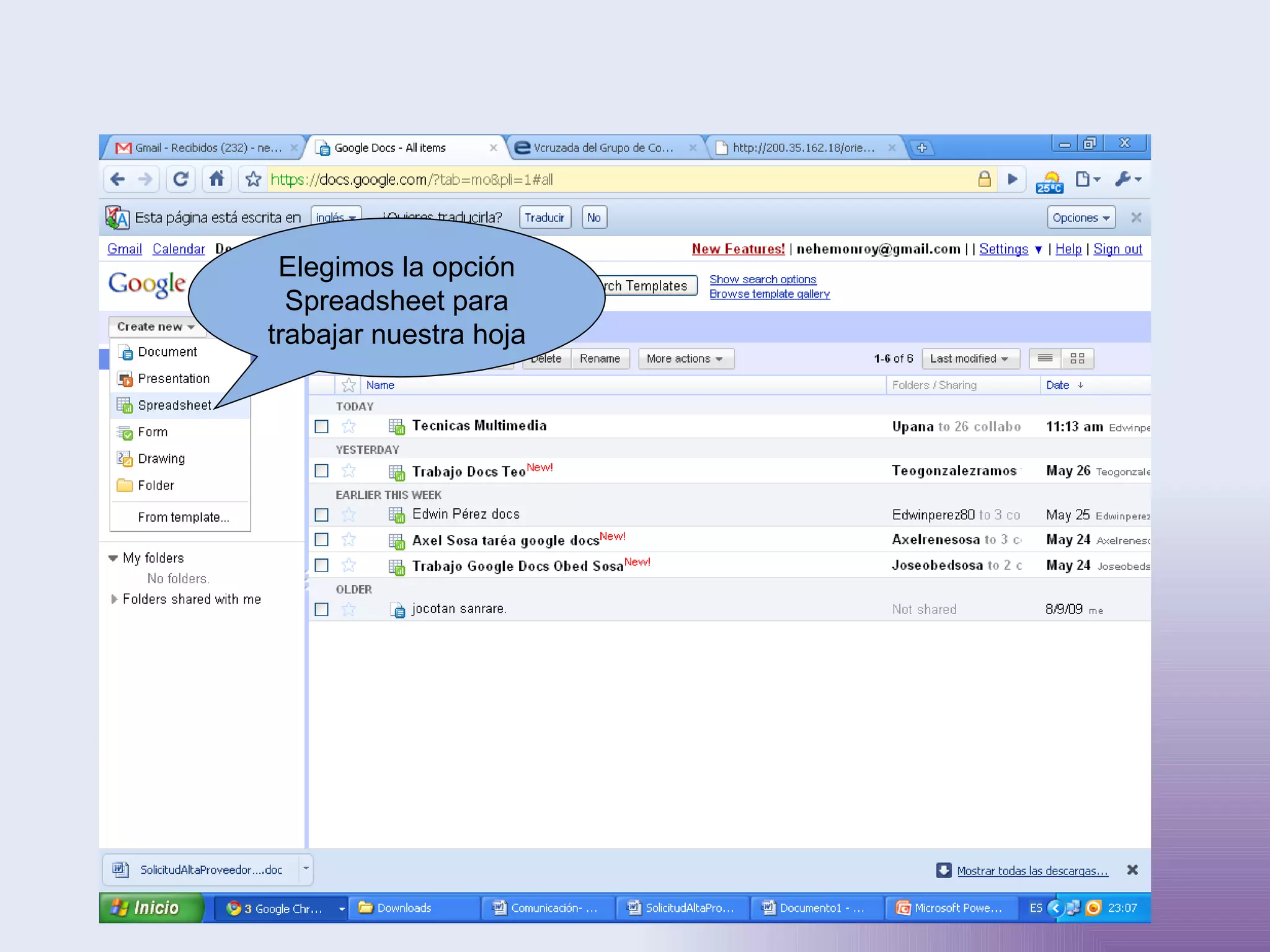Open the wrench tools menu

tap(1127, 180)
